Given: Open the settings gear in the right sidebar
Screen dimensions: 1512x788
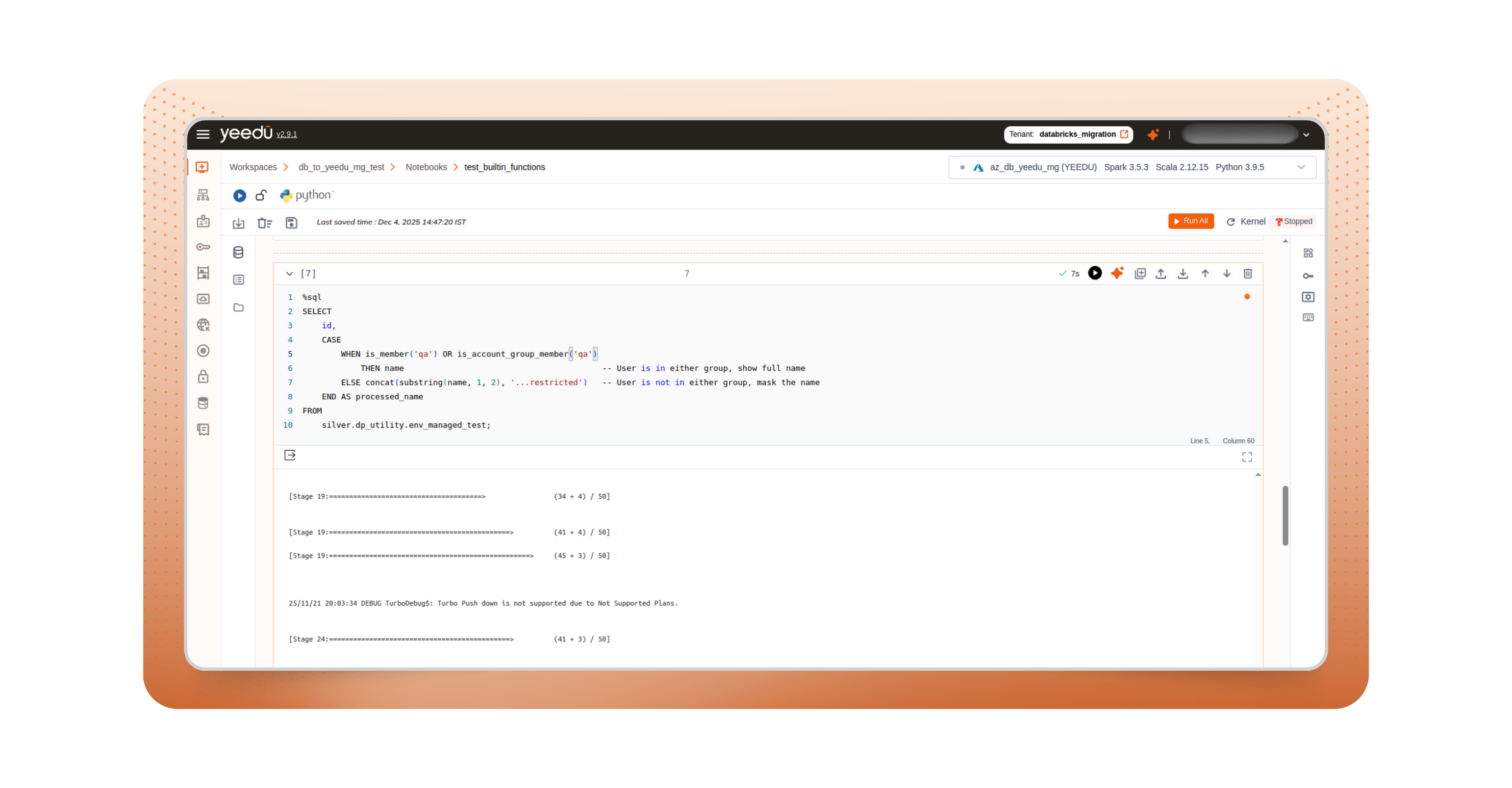Looking at the screenshot, I should (1308, 297).
